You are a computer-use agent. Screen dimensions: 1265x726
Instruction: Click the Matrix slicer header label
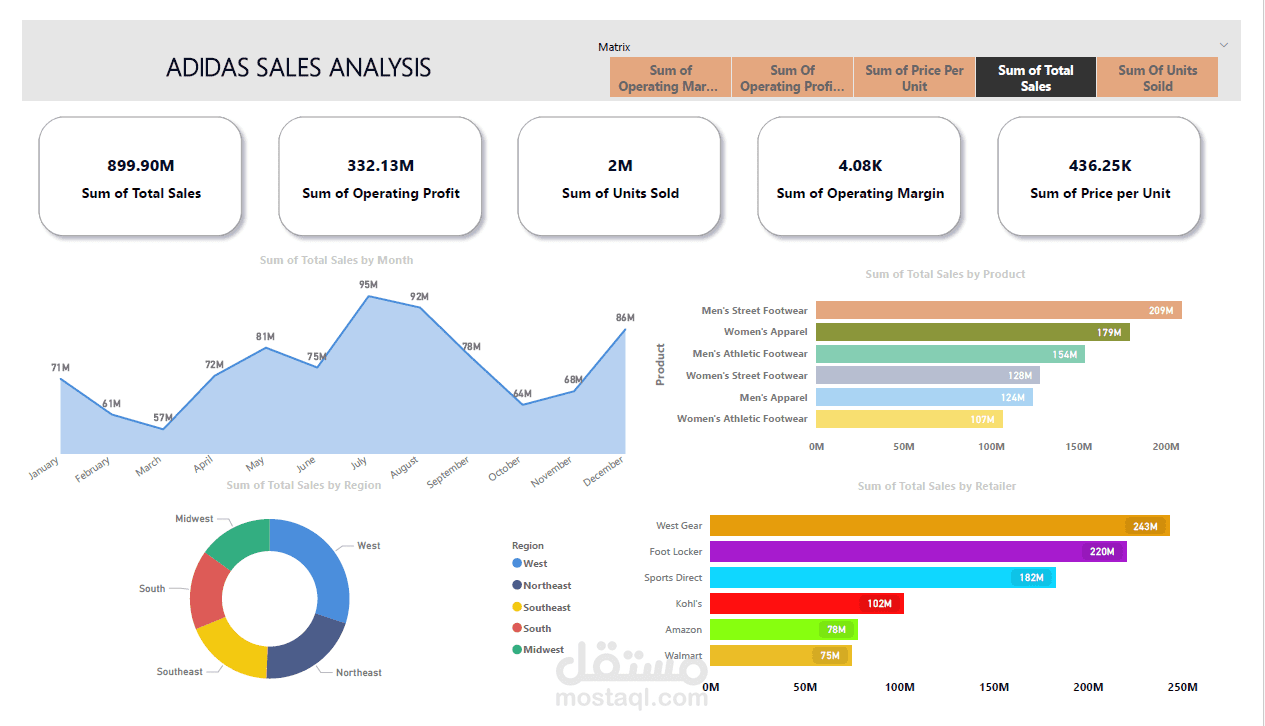tap(614, 47)
